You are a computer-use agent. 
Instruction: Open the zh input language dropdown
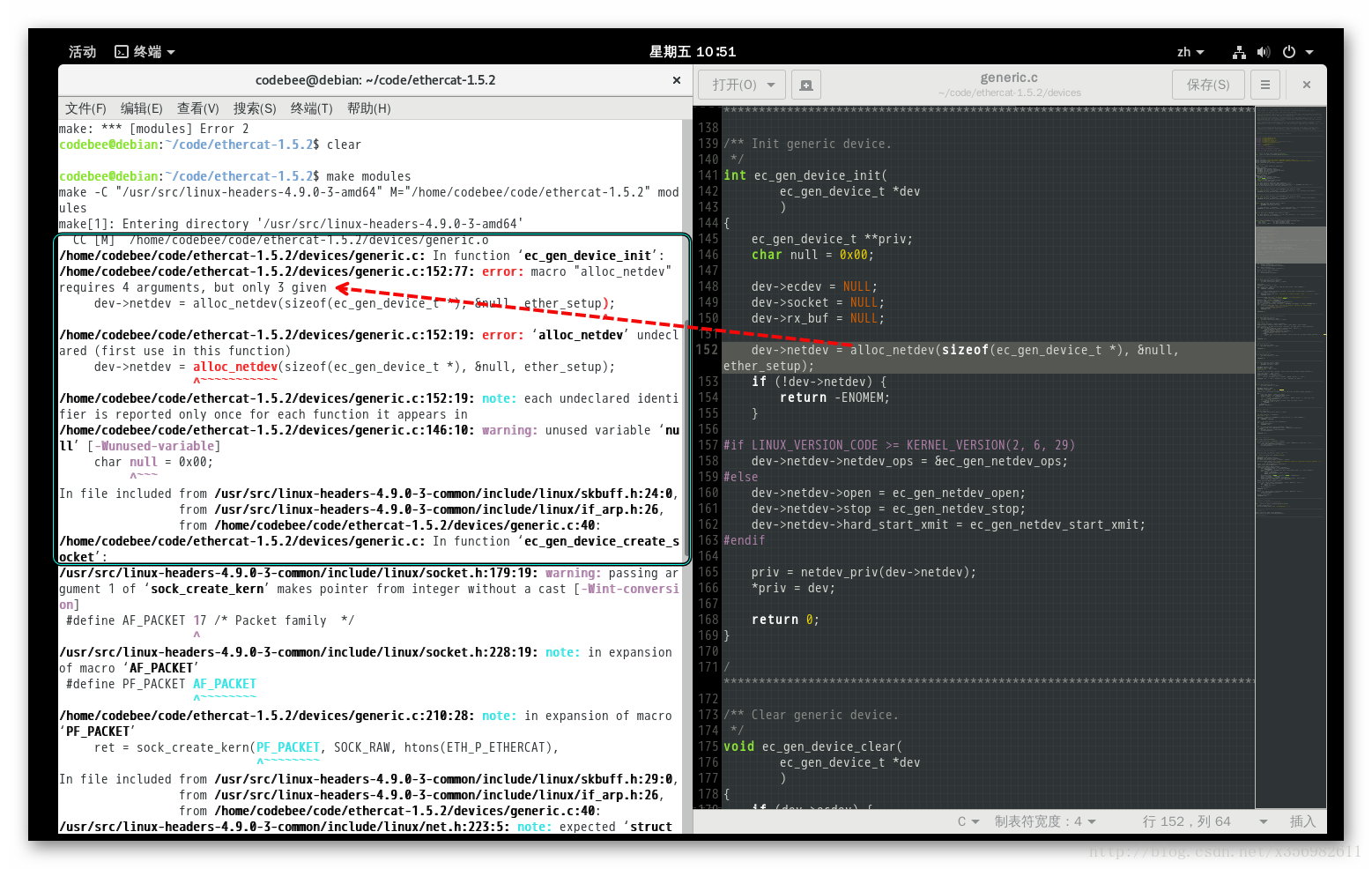coord(1190,52)
